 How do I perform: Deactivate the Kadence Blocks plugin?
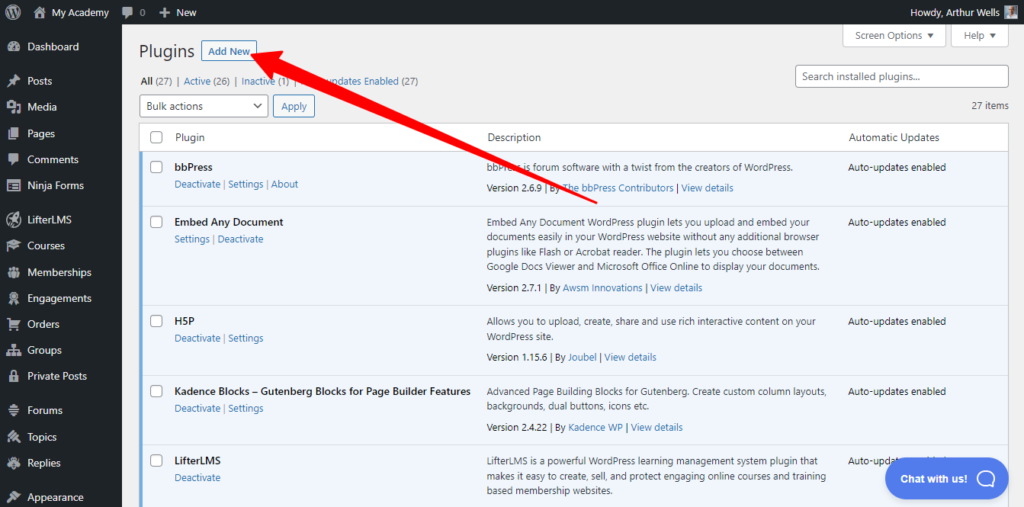197,408
